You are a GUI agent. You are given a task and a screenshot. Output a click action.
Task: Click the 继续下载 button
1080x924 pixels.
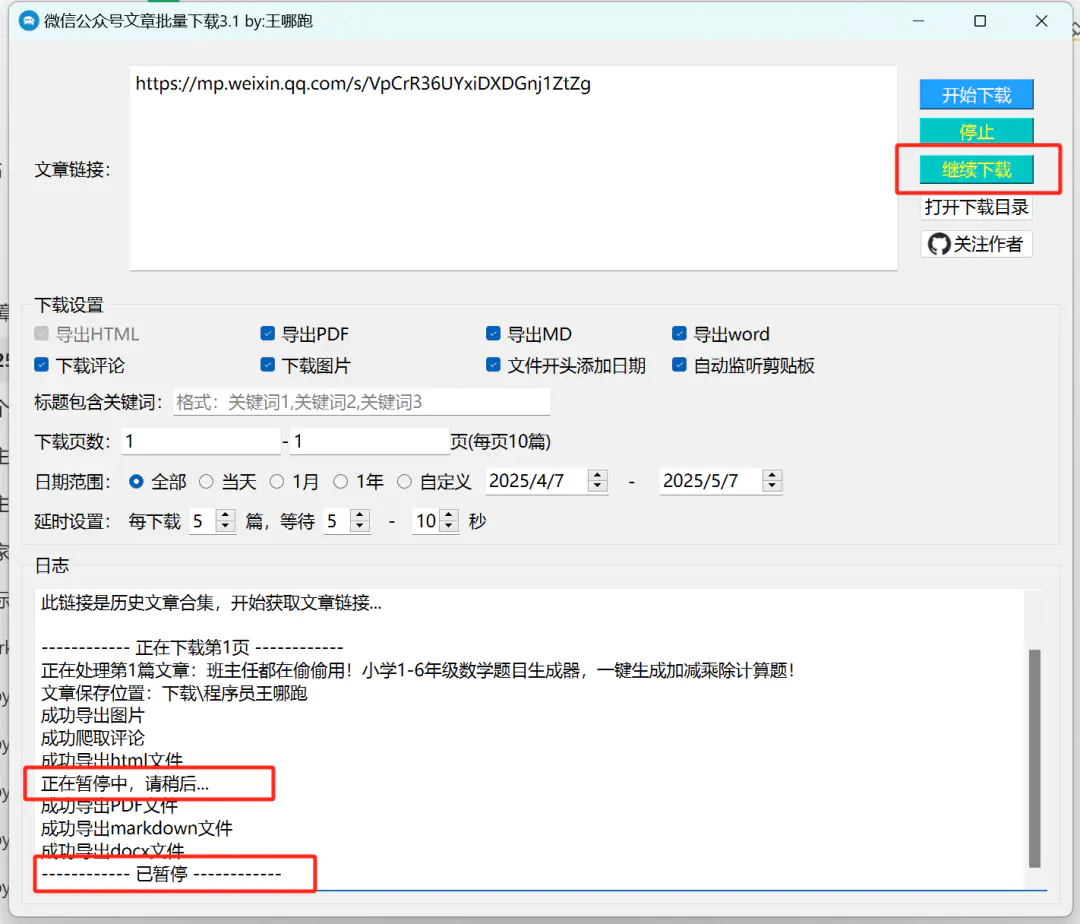point(976,169)
